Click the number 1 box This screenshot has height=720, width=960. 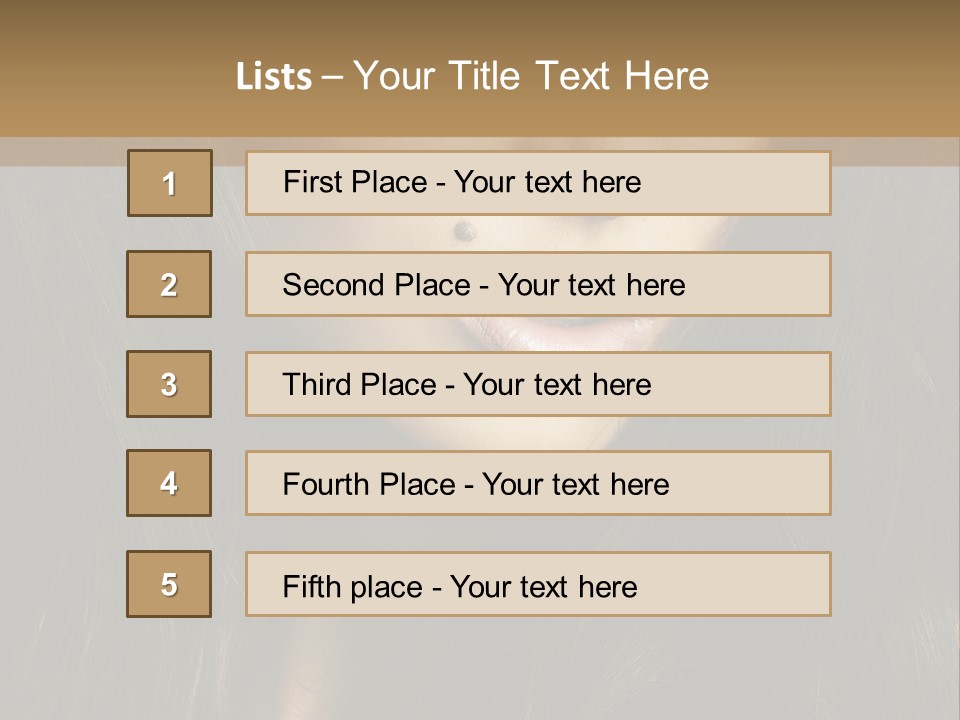click(x=170, y=183)
